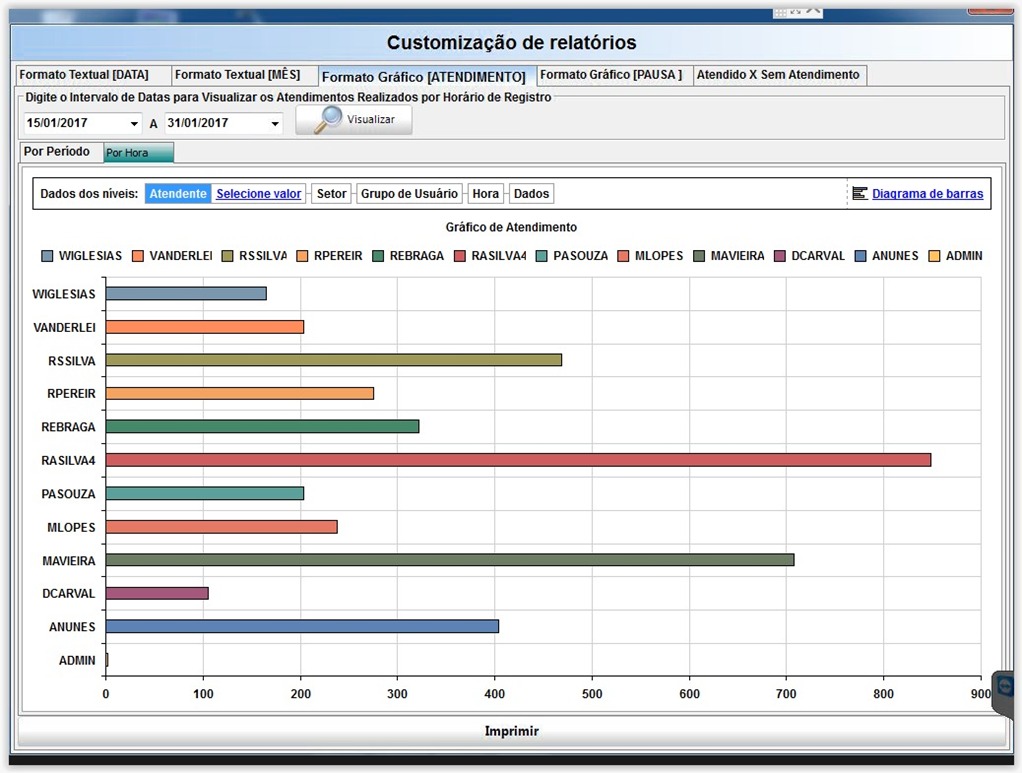Click the WIGLESIAS legend color square
The width and height of the screenshot is (1022, 773).
tap(47, 256)
